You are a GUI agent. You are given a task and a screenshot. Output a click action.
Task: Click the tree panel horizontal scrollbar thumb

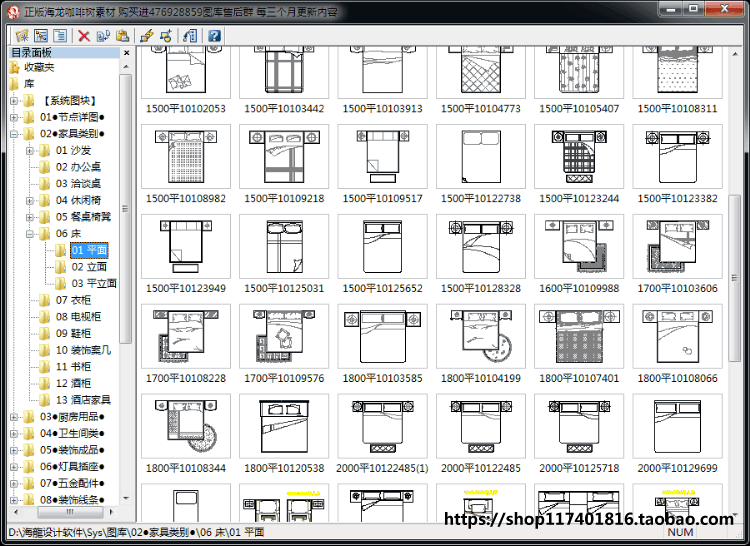point(70,512)
